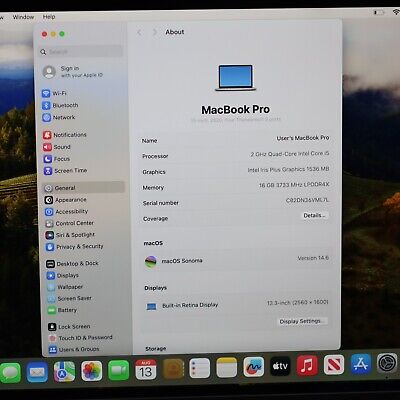The width and height of the screenshot is (400, 400).
Task: Open Messages from the Dock
Action: click(x=10, y=373)
